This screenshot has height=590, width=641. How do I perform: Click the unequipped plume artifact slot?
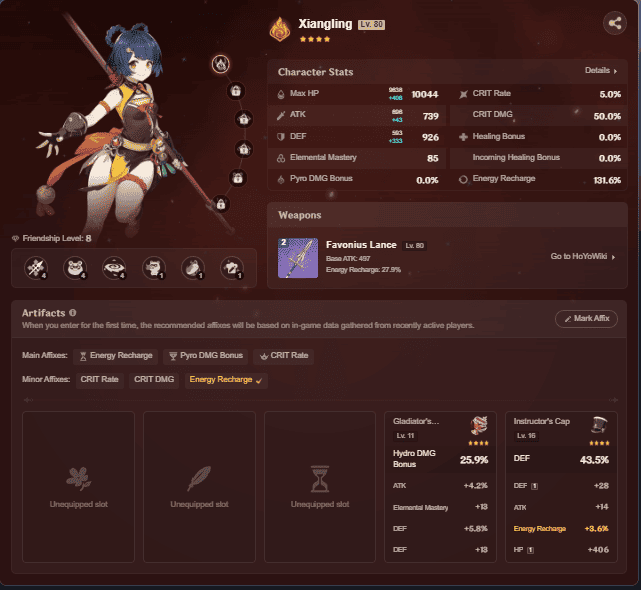tap(199, 487)
